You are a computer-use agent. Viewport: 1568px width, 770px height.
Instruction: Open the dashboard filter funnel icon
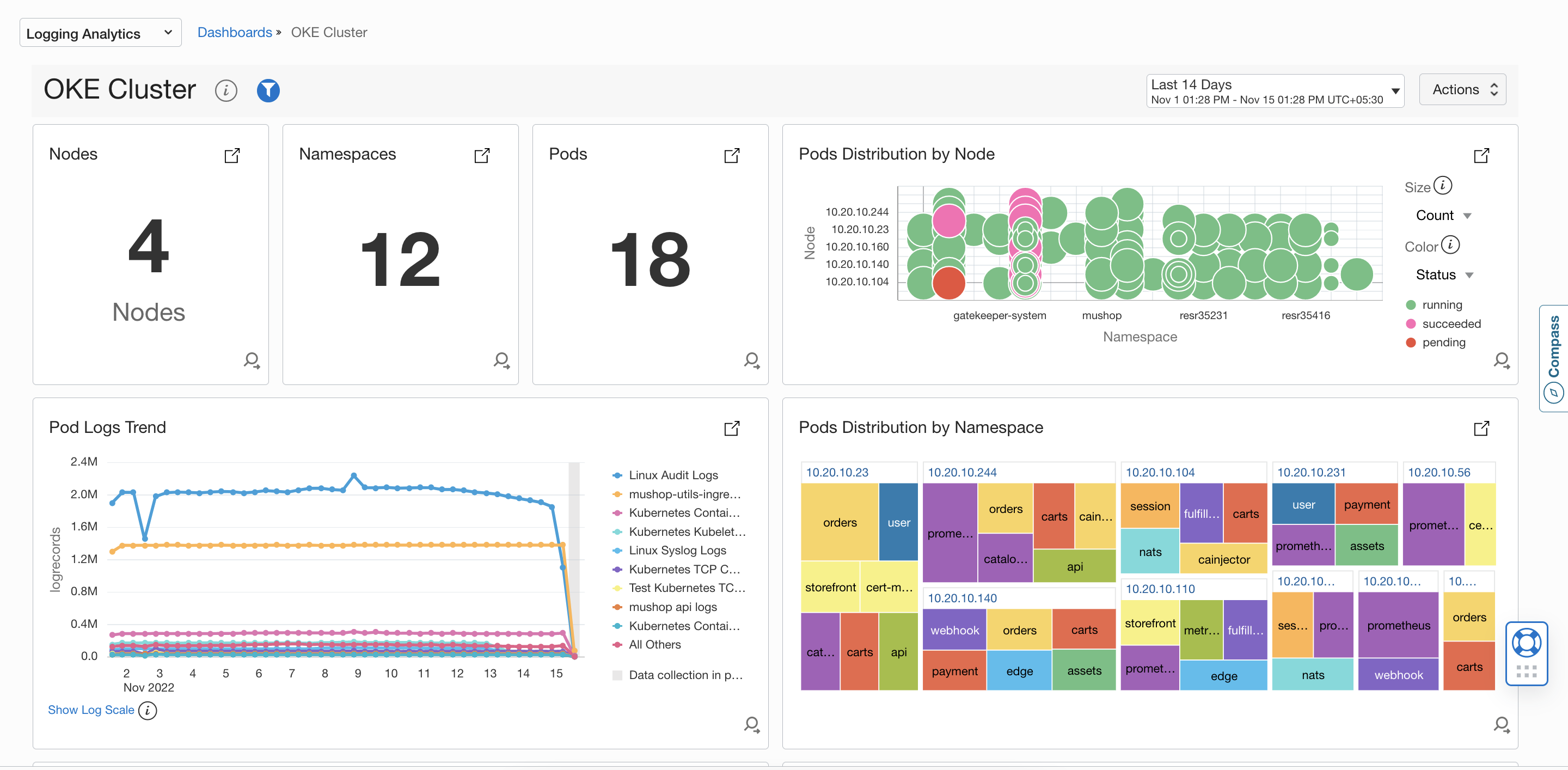pyautogui.click(x=268, y=91)
